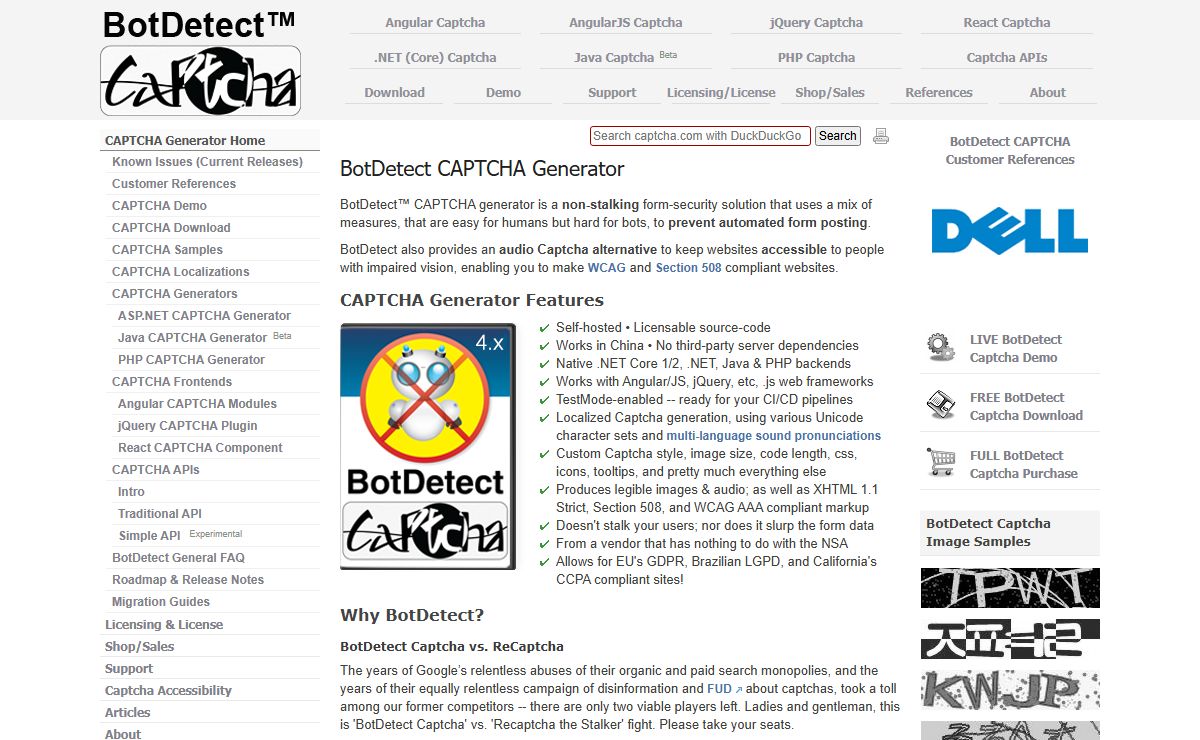Click the BotDetect 4.x product box image

click(x=428, y=446)
